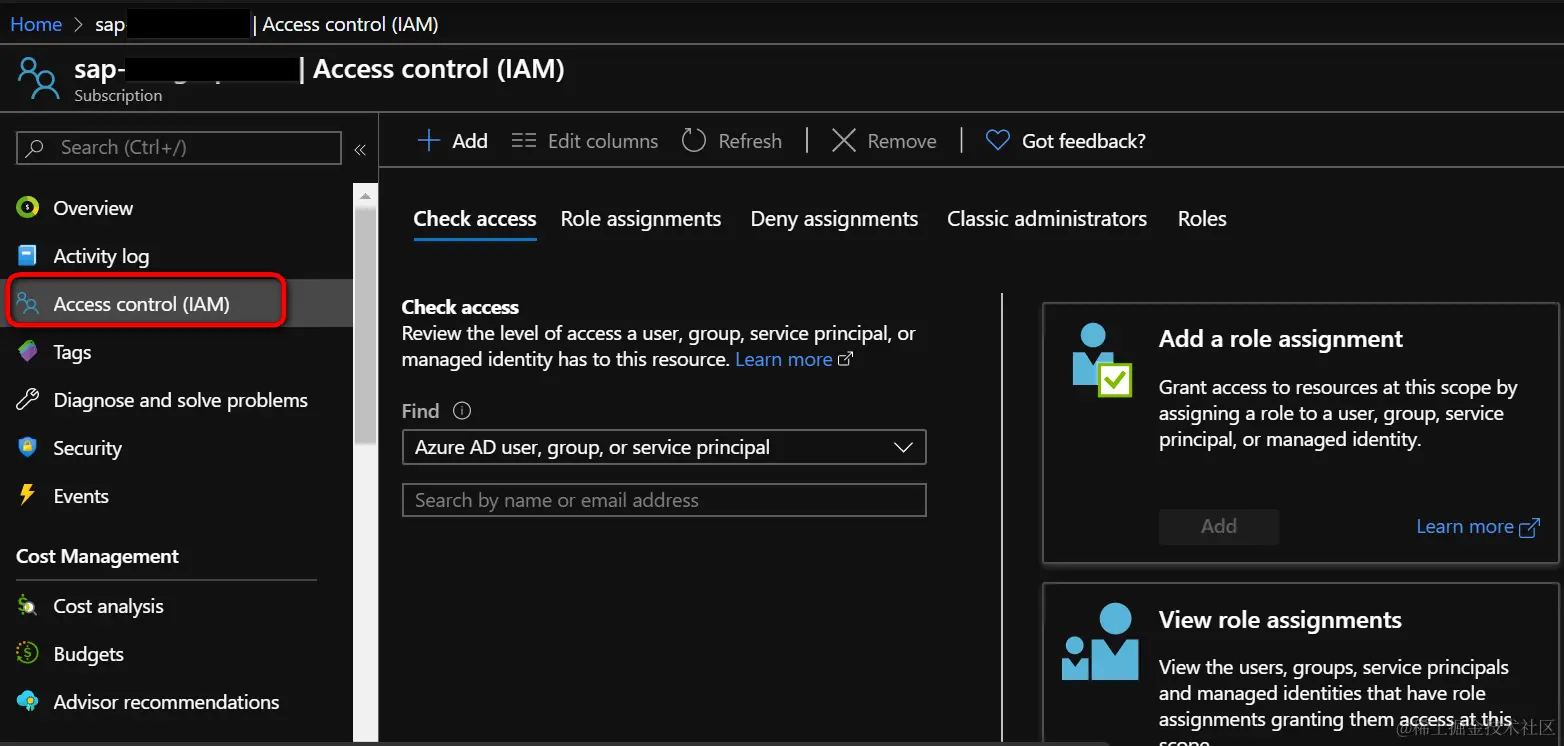Open Overview in the sidebar
Viewport: 1564px width, 746px height.
point(93,208)
